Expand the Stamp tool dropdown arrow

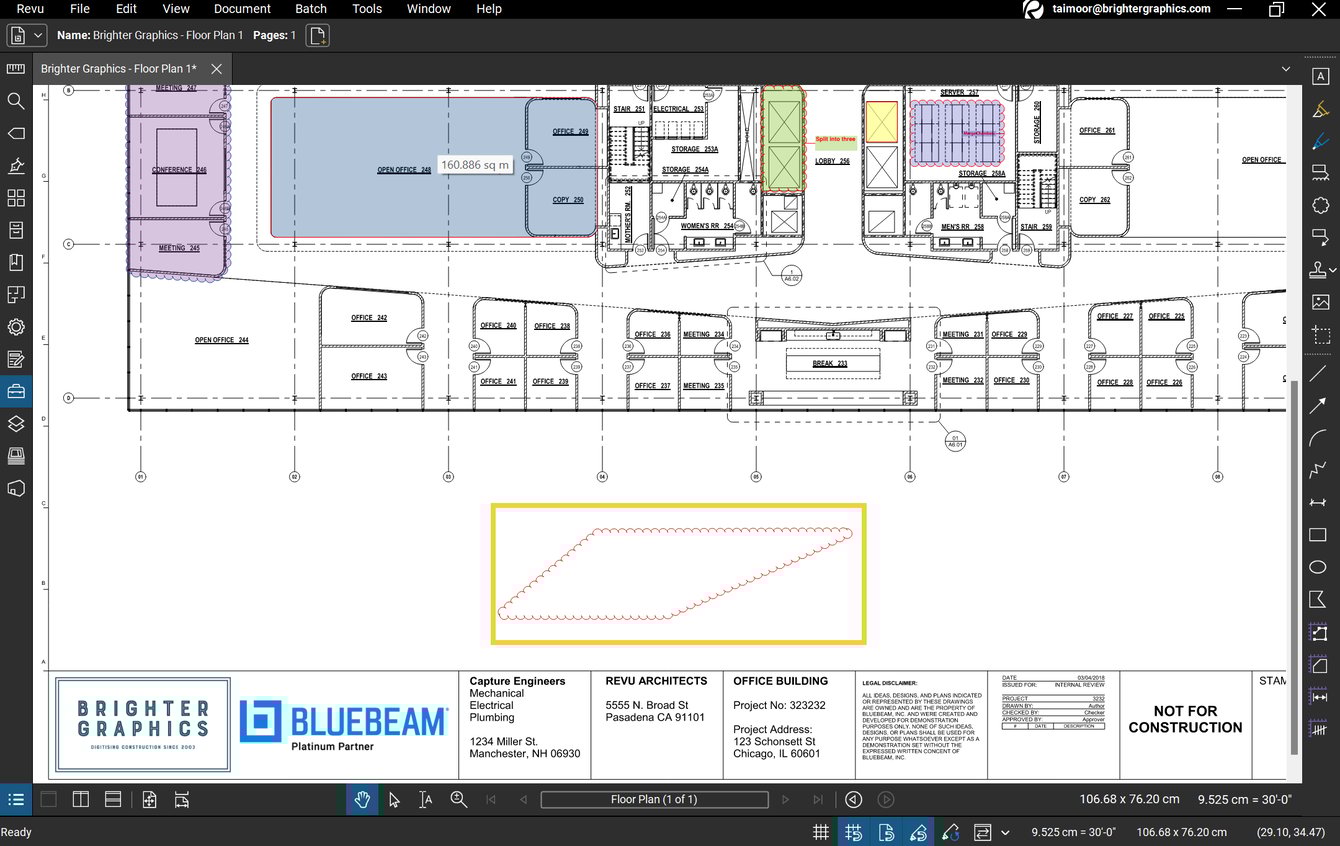click(x=1334, y=268)
